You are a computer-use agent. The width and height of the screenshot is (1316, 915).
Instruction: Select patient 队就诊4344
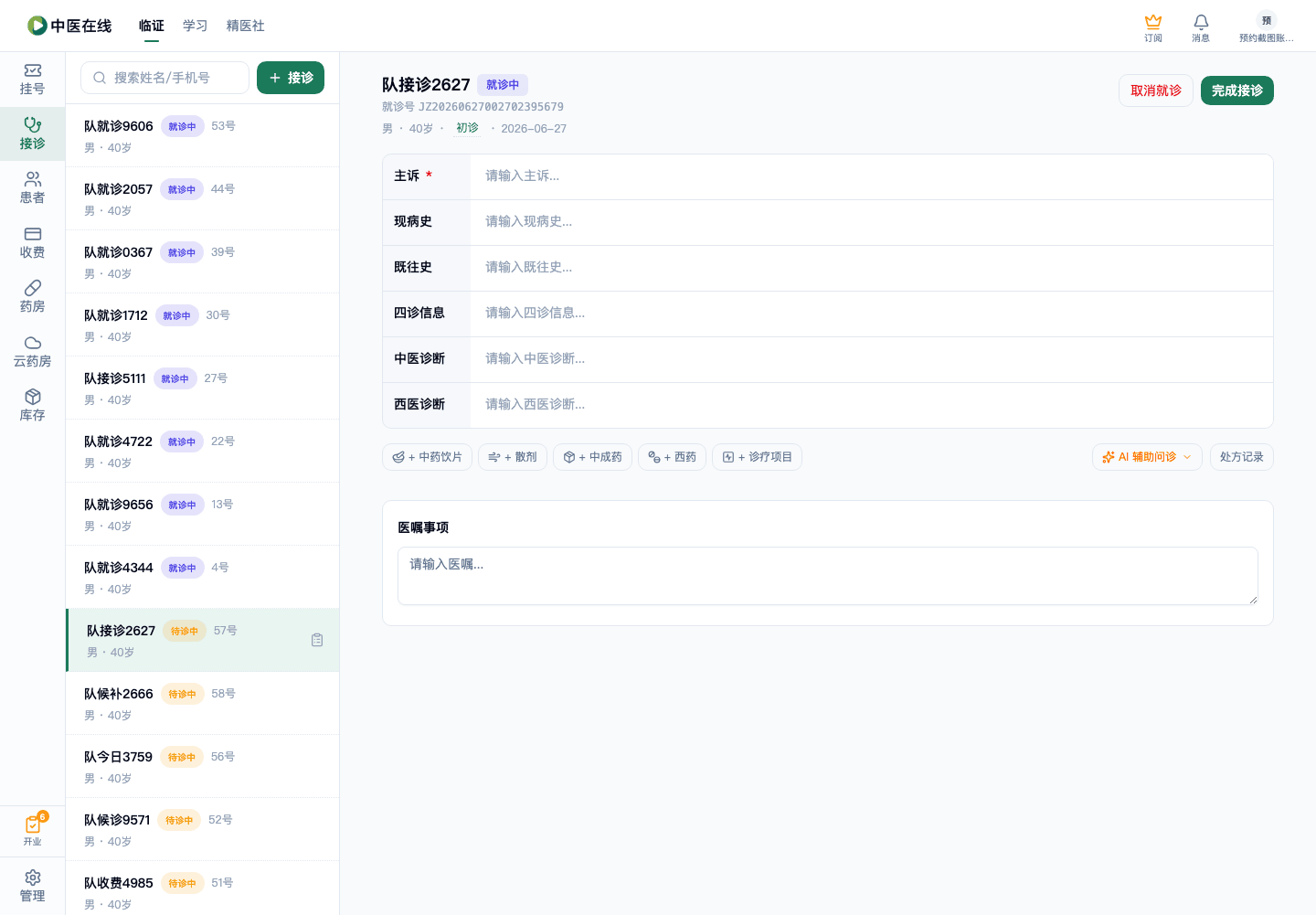(203, 577)
